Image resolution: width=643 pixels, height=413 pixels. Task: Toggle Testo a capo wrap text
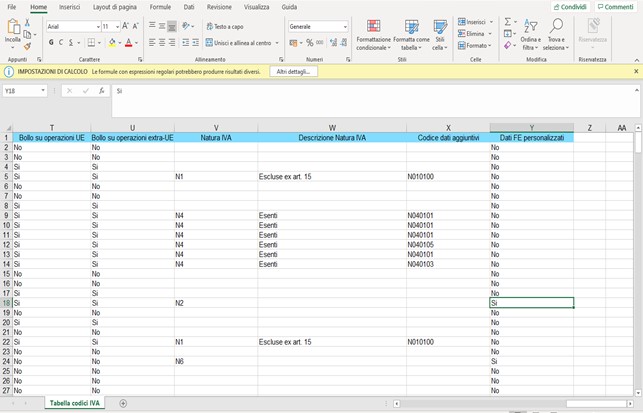(225, 26)
